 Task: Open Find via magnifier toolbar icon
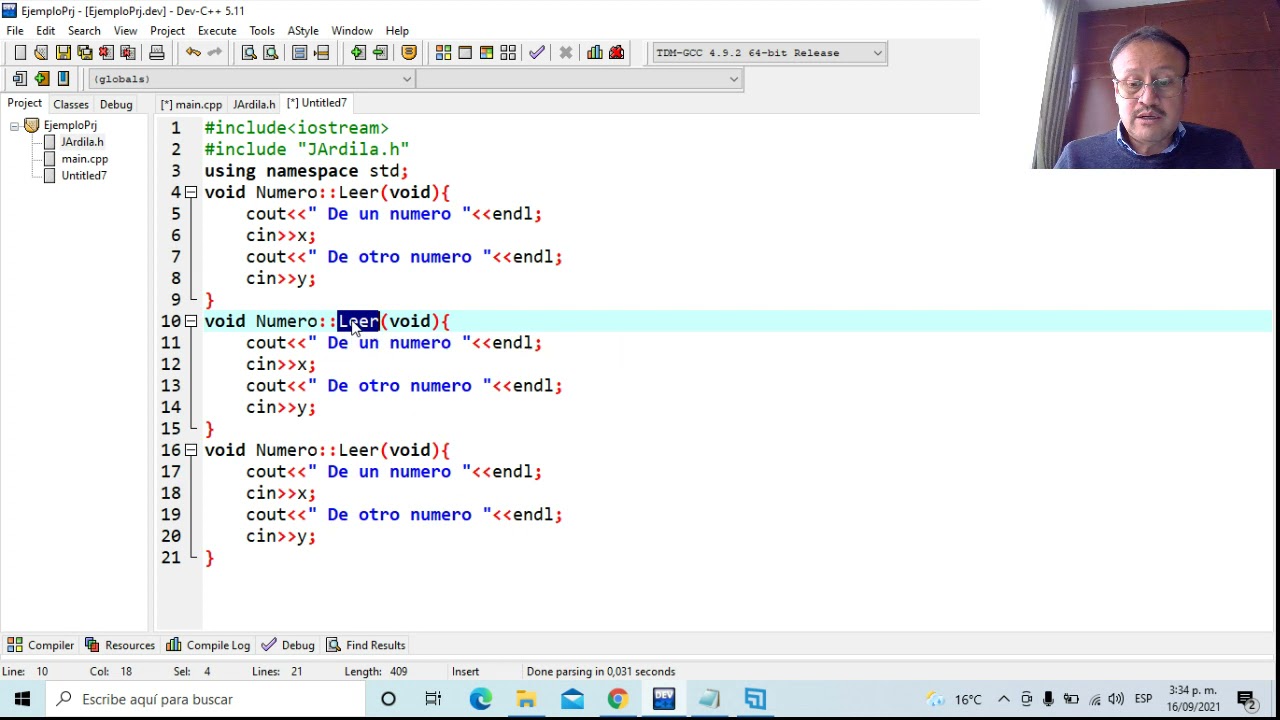249,53
